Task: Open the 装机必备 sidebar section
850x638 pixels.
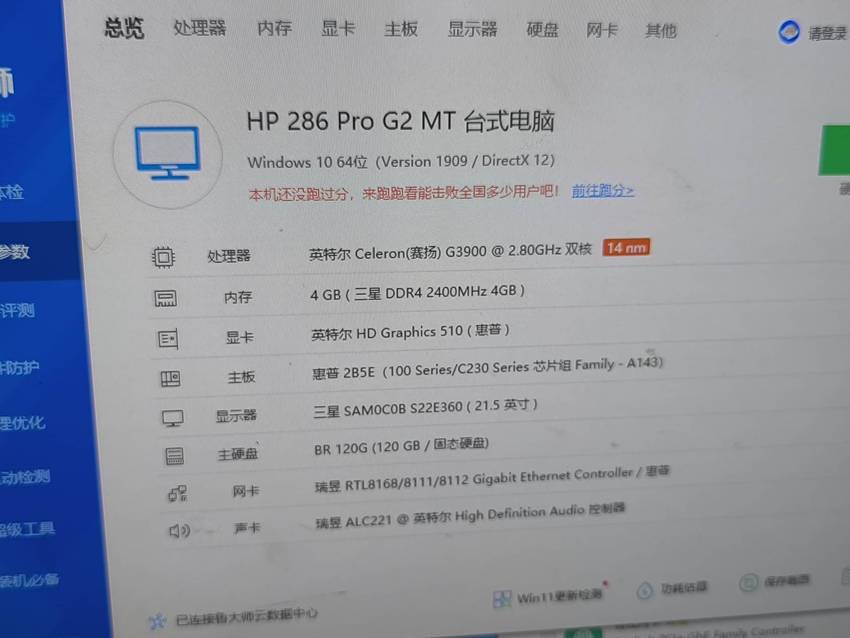Action: pyautogui.click(x=29, y=581)
